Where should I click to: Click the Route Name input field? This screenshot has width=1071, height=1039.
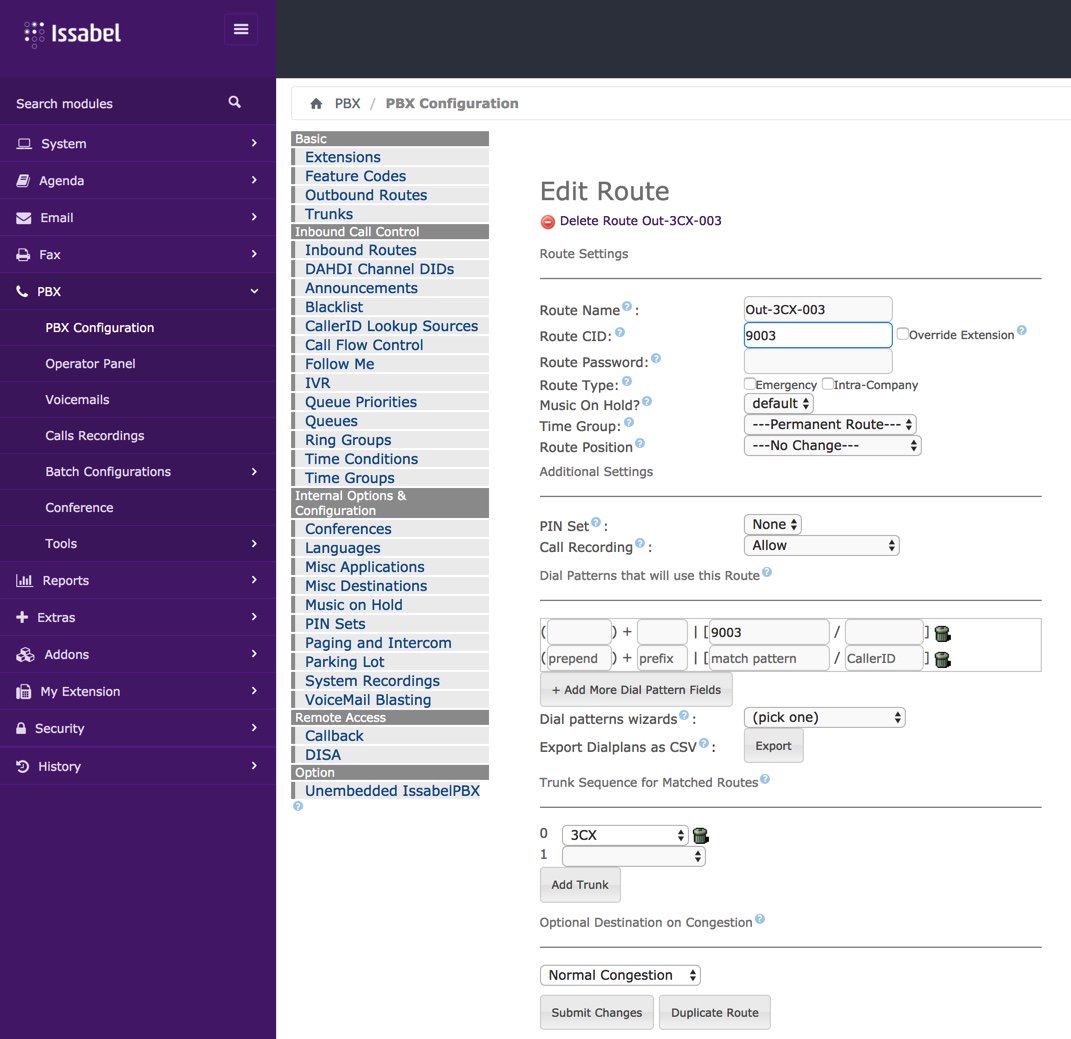818,309
